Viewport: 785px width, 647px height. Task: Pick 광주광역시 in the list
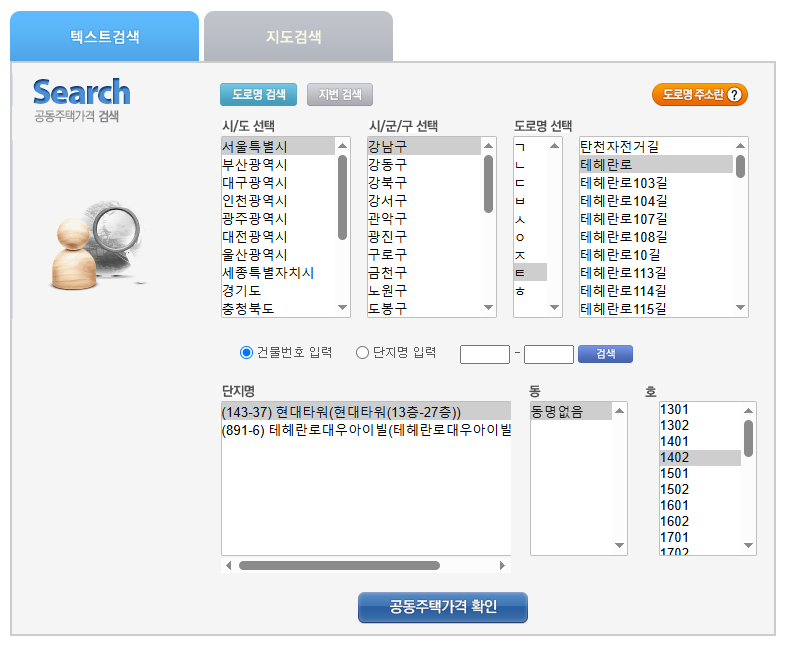pos(278,218)
